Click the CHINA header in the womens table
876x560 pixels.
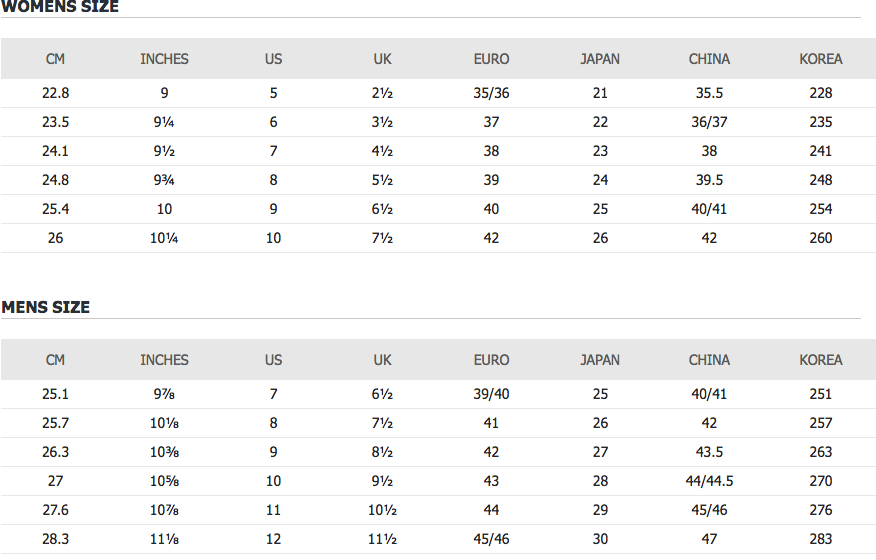709,59
